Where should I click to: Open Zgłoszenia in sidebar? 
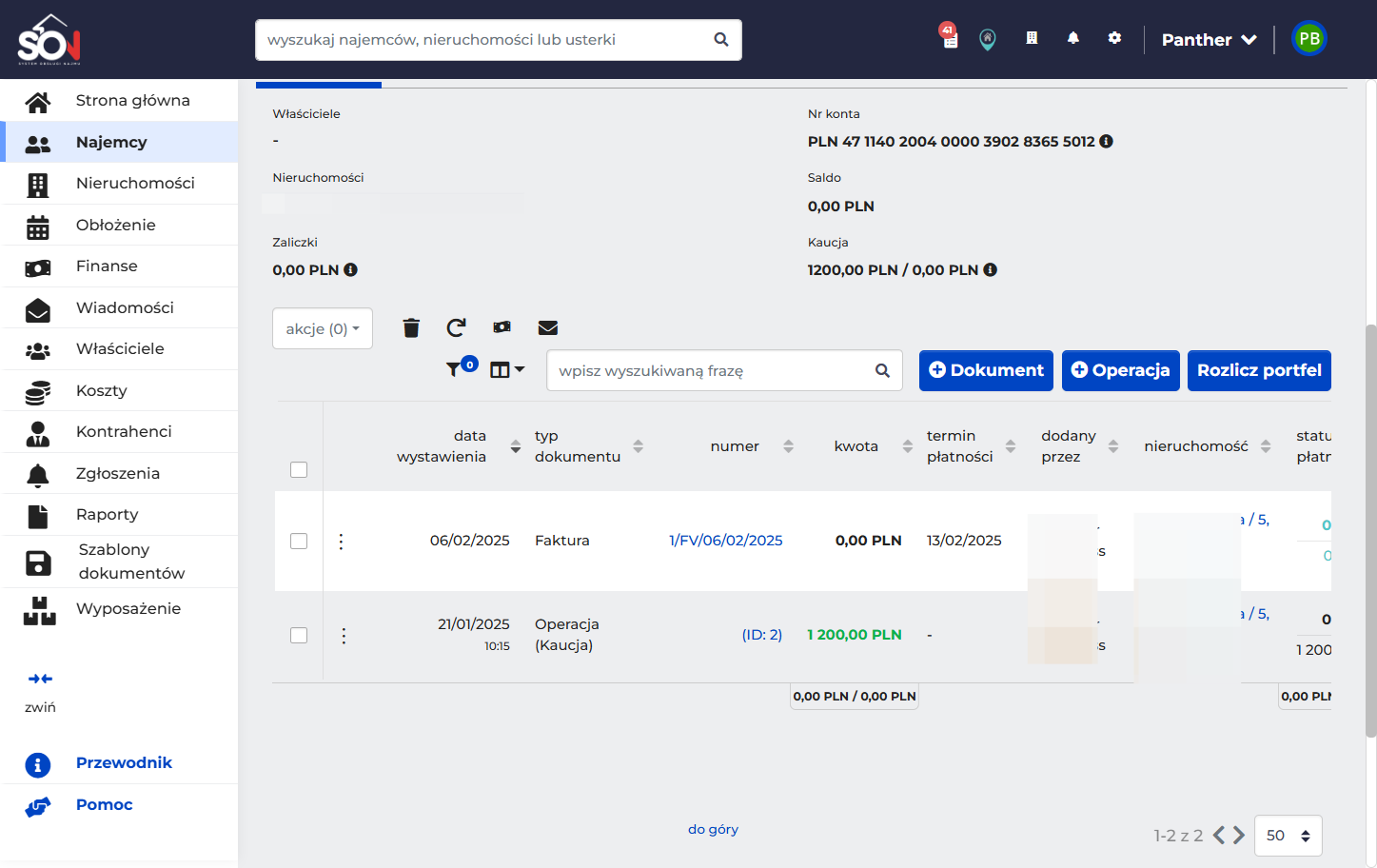[x=120, y=473]
